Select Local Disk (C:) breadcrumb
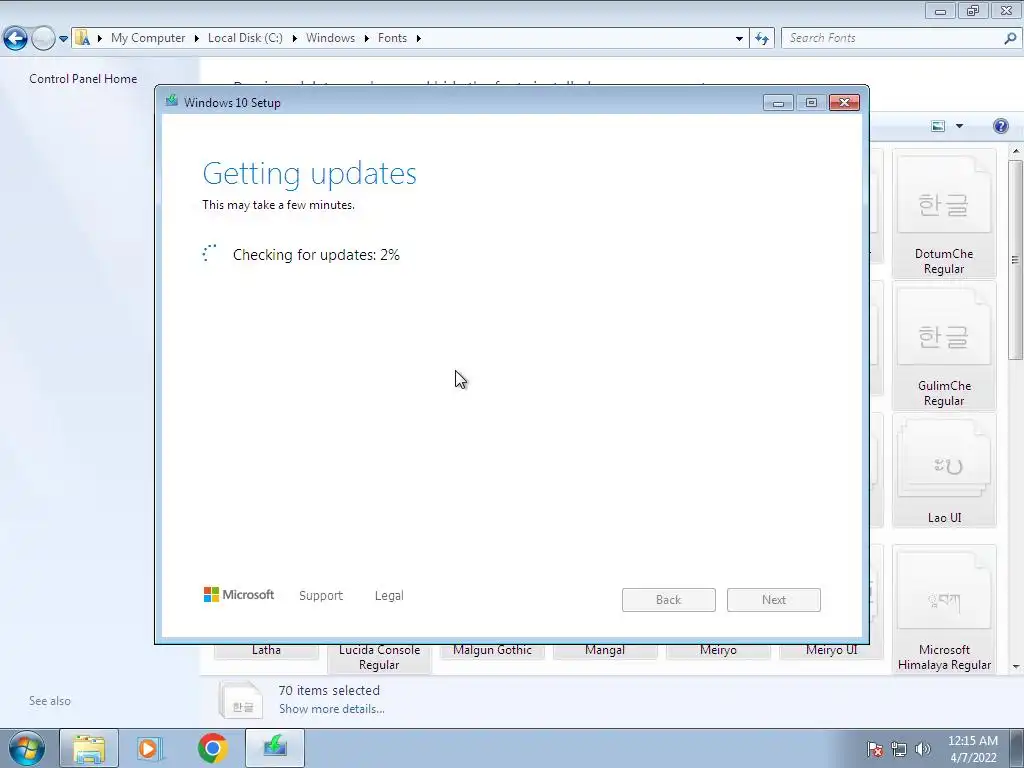This screenshot has height=768, width=1024. point(245,38)
